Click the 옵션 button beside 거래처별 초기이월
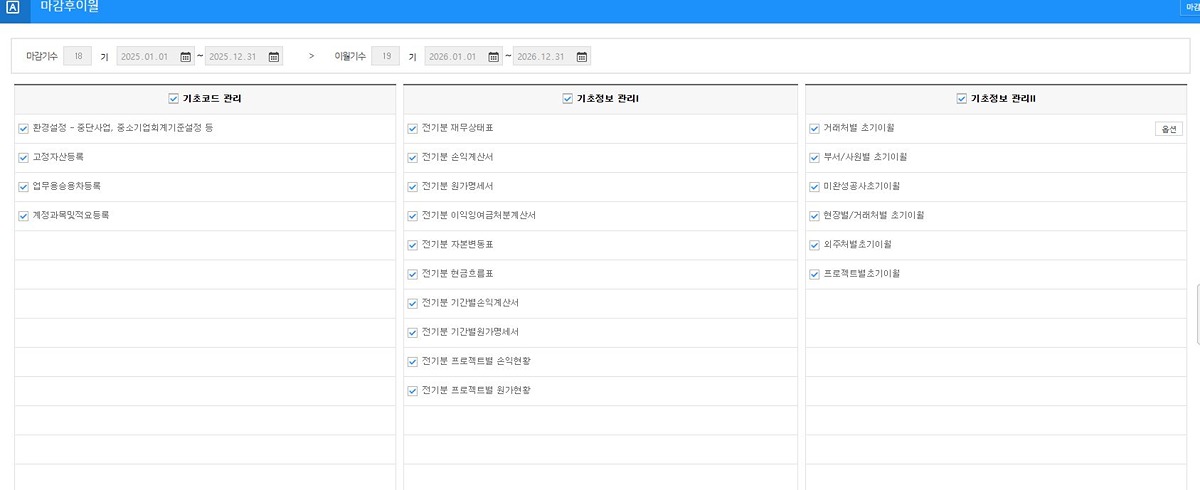 [x=1168, y=129]
